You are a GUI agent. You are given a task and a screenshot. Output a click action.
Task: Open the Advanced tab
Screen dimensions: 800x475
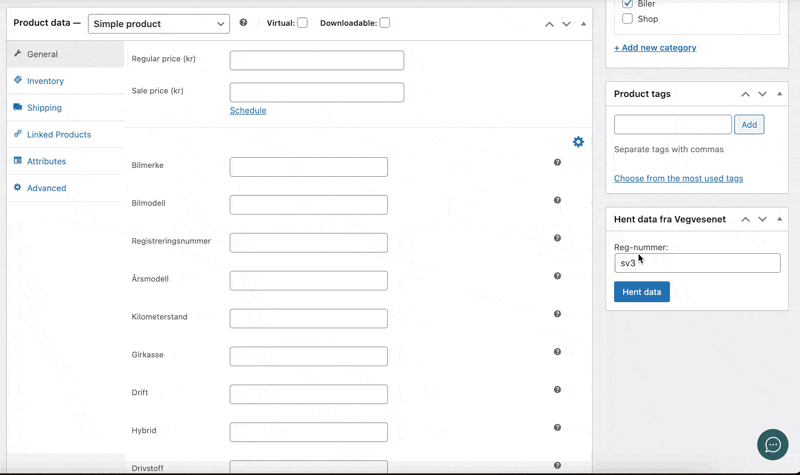pos(66,188)
